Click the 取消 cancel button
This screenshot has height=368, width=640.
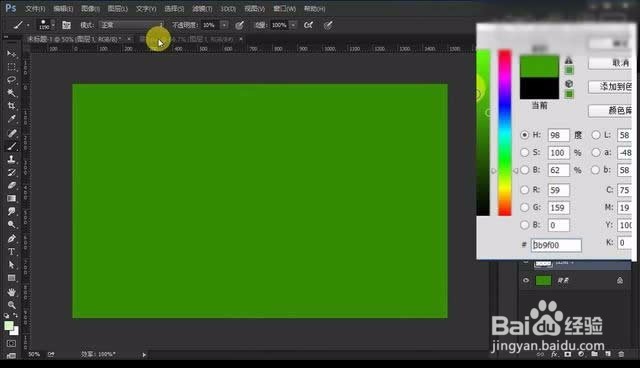click(x=611, y=63)
